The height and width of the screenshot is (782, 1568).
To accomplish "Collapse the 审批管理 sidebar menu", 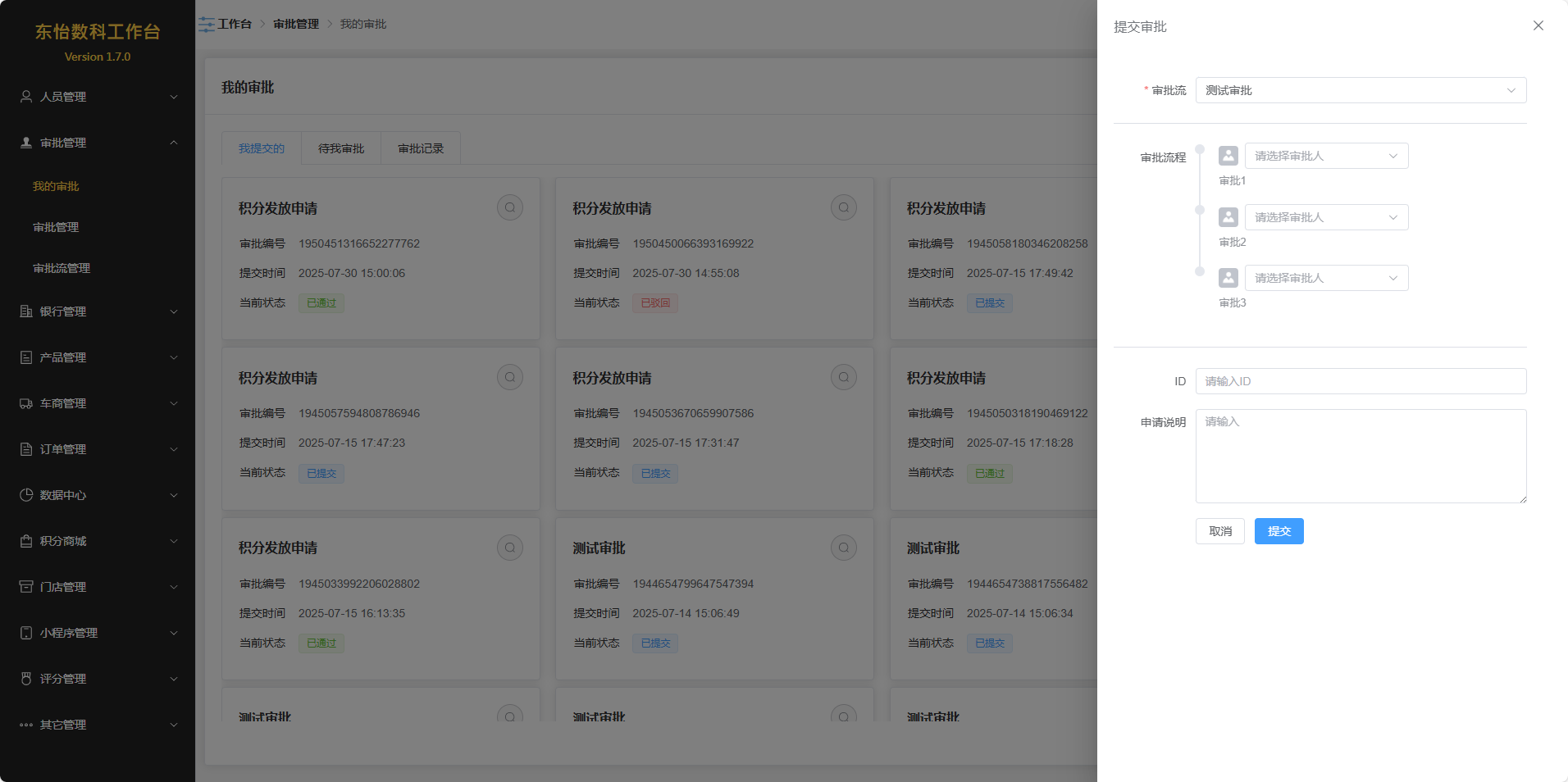I will 98,143.
